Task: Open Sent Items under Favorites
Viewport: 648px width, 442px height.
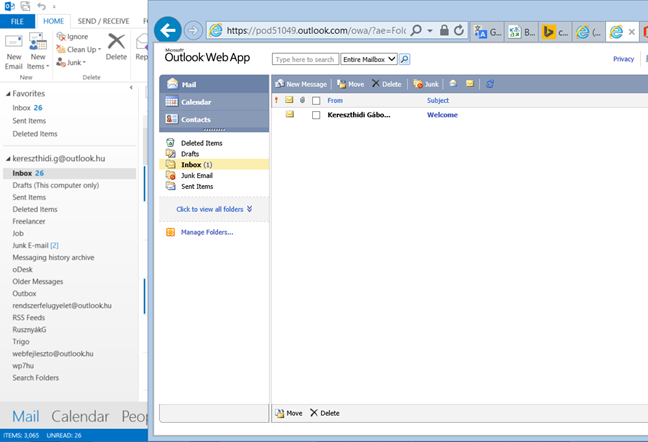Action: pyautogui.click(x=29, y=121)
